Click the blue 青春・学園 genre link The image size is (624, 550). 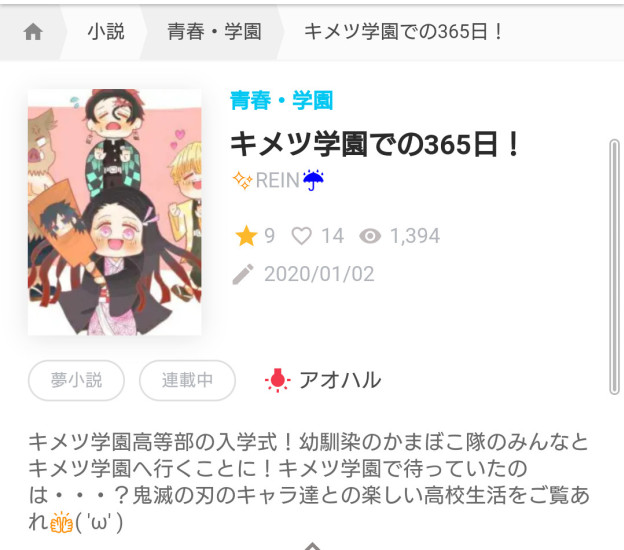click(x=281, y=100)
